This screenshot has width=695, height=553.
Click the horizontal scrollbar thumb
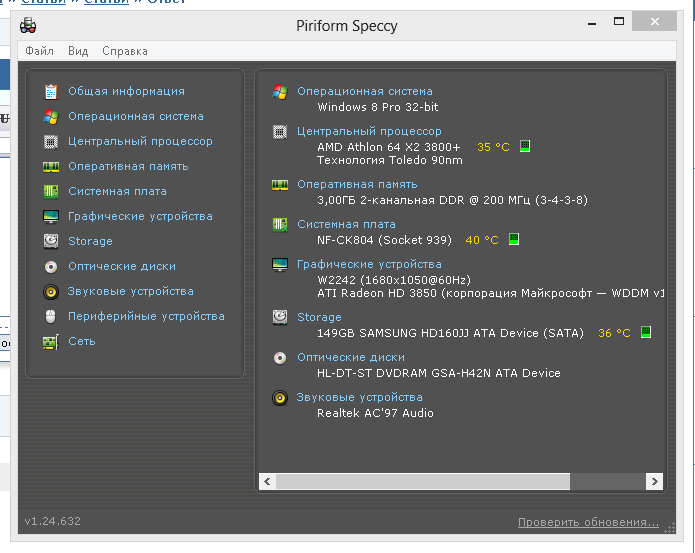423,482
